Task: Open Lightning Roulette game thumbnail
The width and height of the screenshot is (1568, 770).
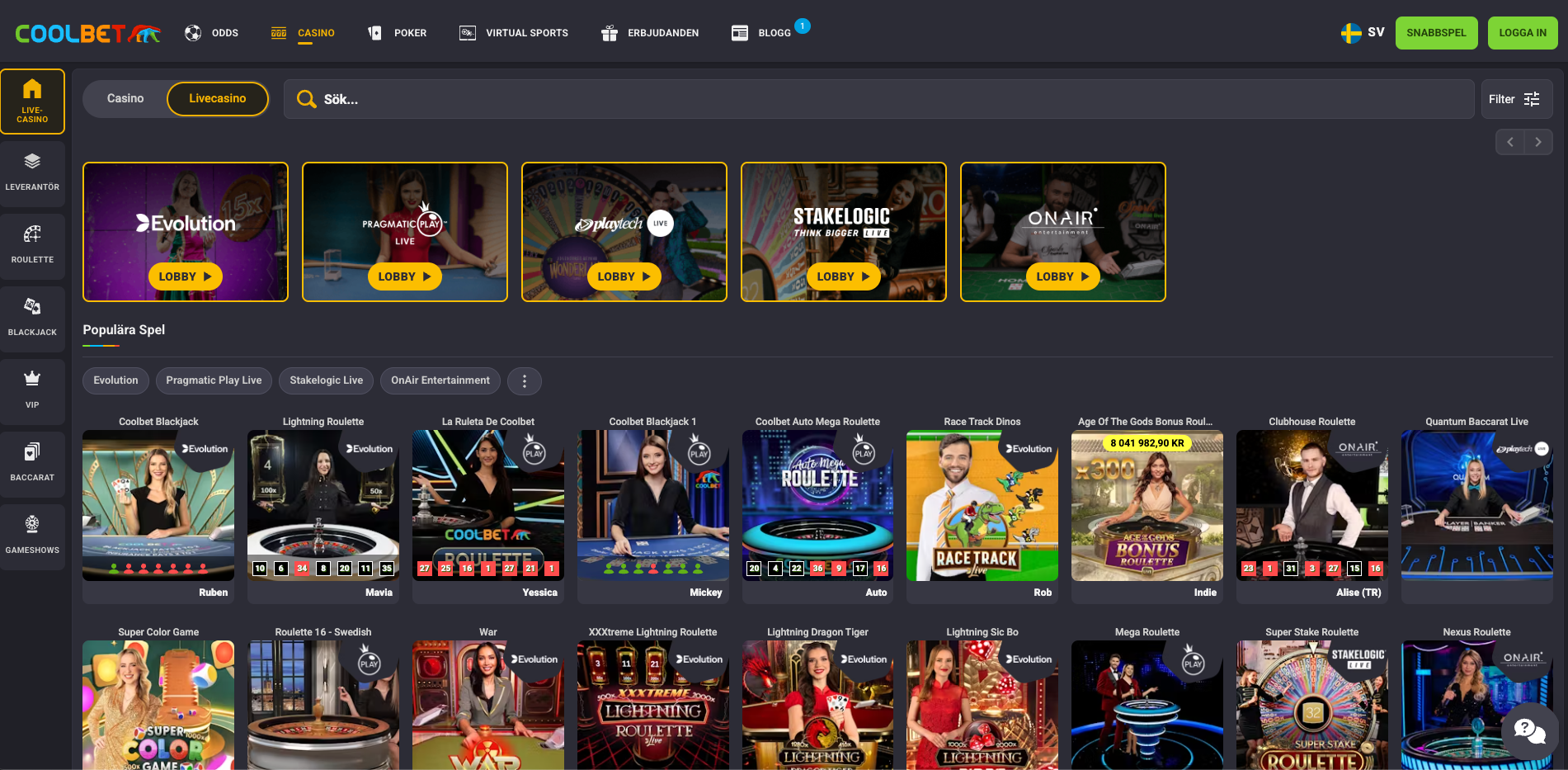Action: [323, 505]
